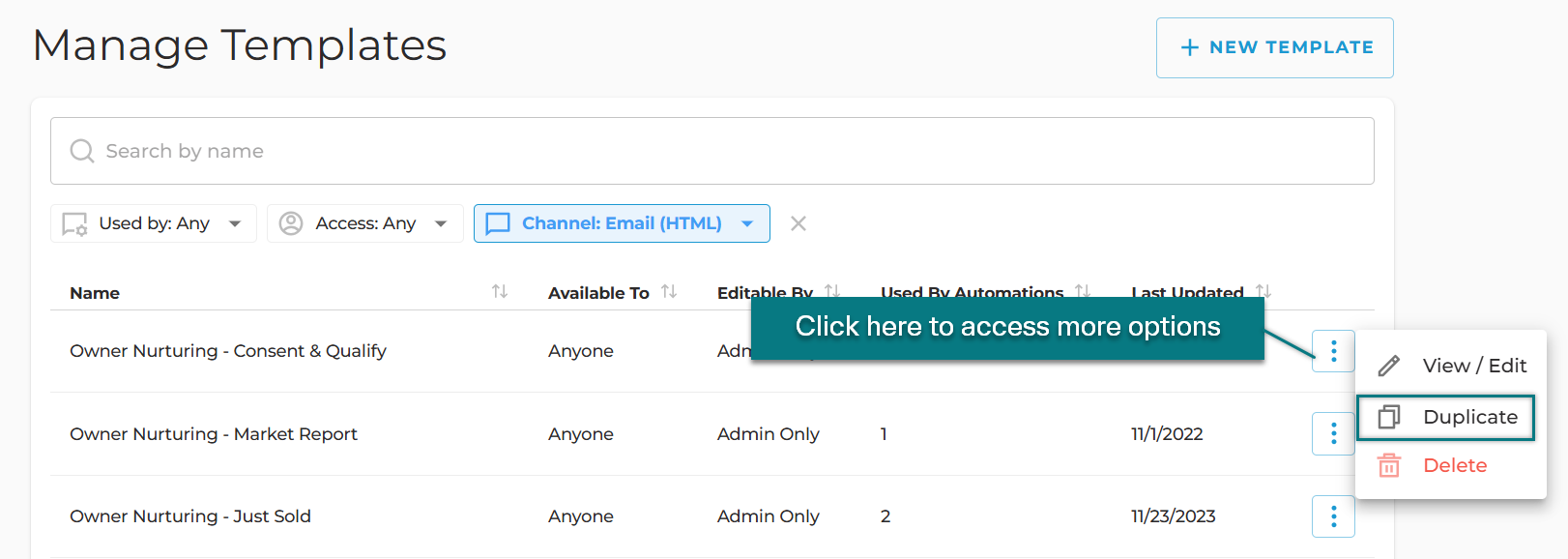This screenshot has height=559, width=1568.
Task: Click the pencil icon beside View / Edit
Action: pyautogui.click(x=1389, y=366)
